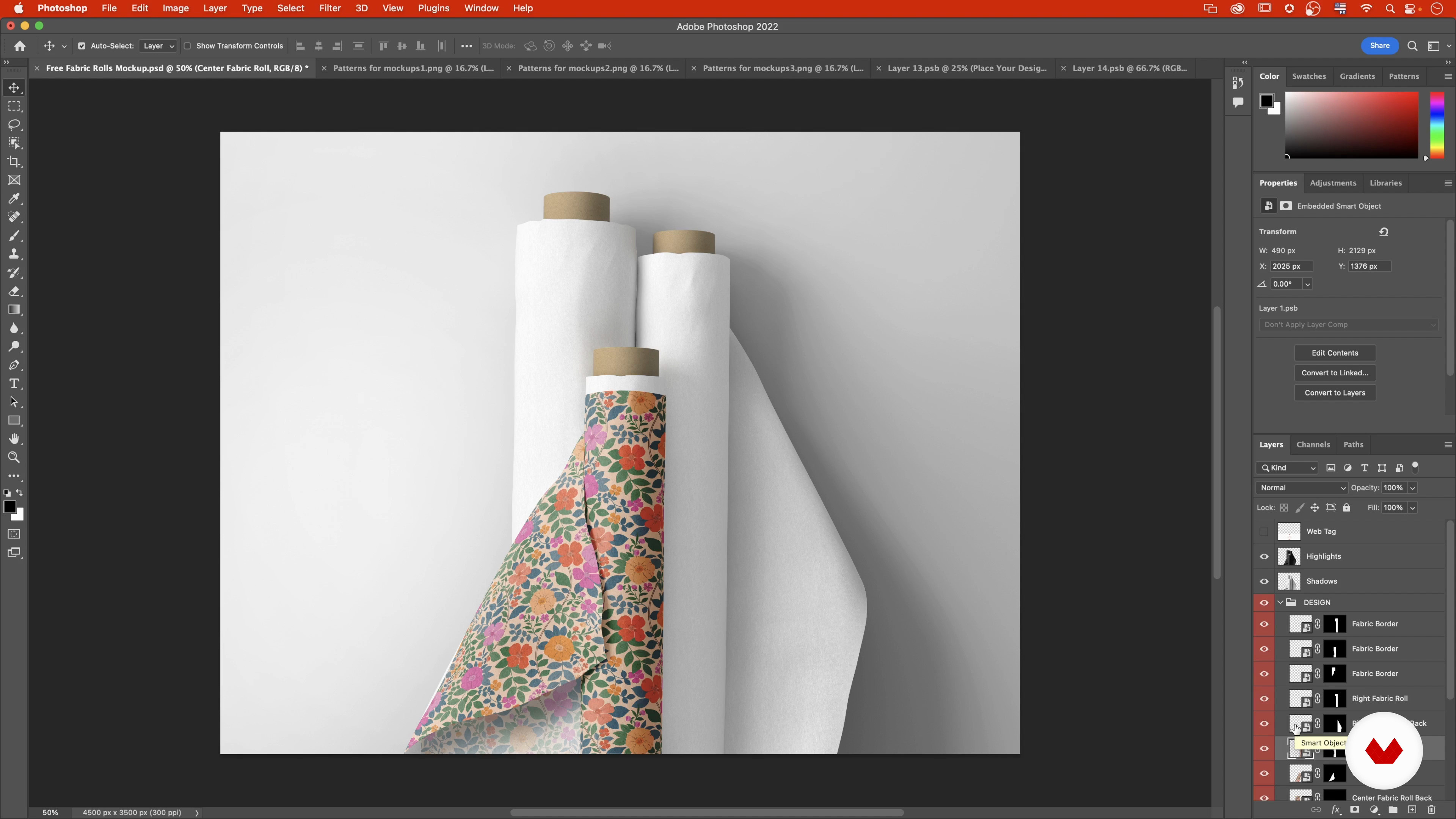The height and width of the screenshot is (819, 1456).
Task: Select the Blur tool
Action: 14,328
